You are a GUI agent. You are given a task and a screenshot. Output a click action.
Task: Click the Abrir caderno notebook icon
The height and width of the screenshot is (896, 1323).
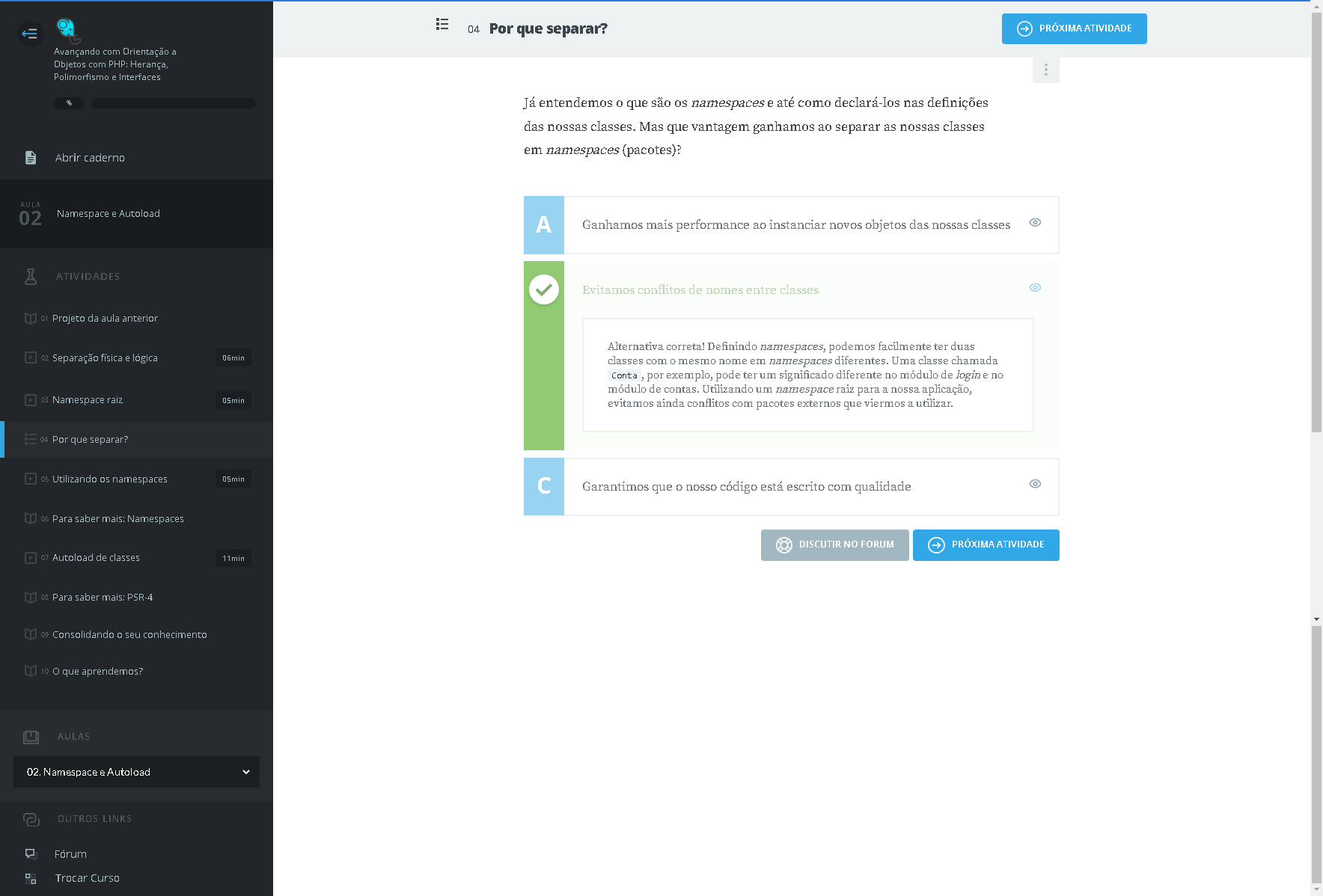pos(31,158)
